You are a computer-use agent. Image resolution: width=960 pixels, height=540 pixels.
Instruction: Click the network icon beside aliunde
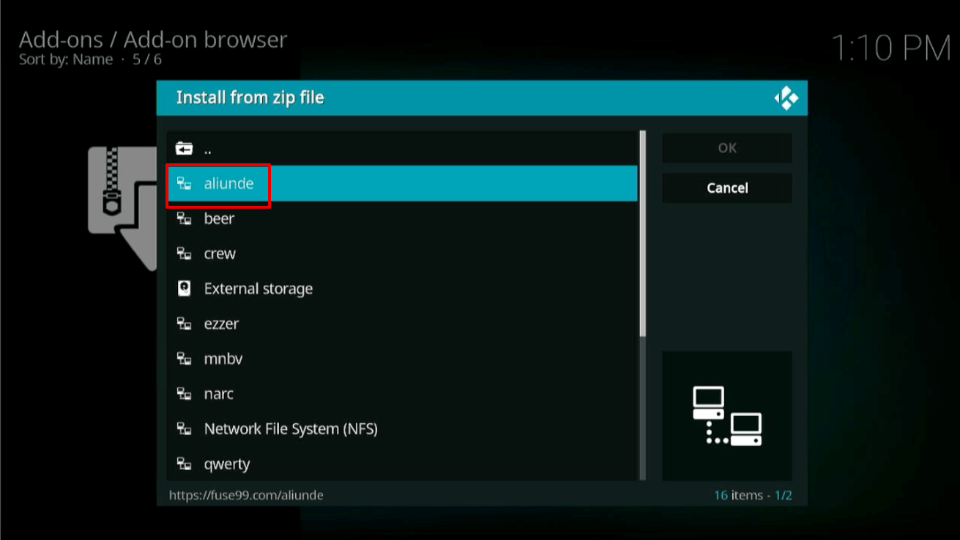pyautogui.click(x=184, y=183)
